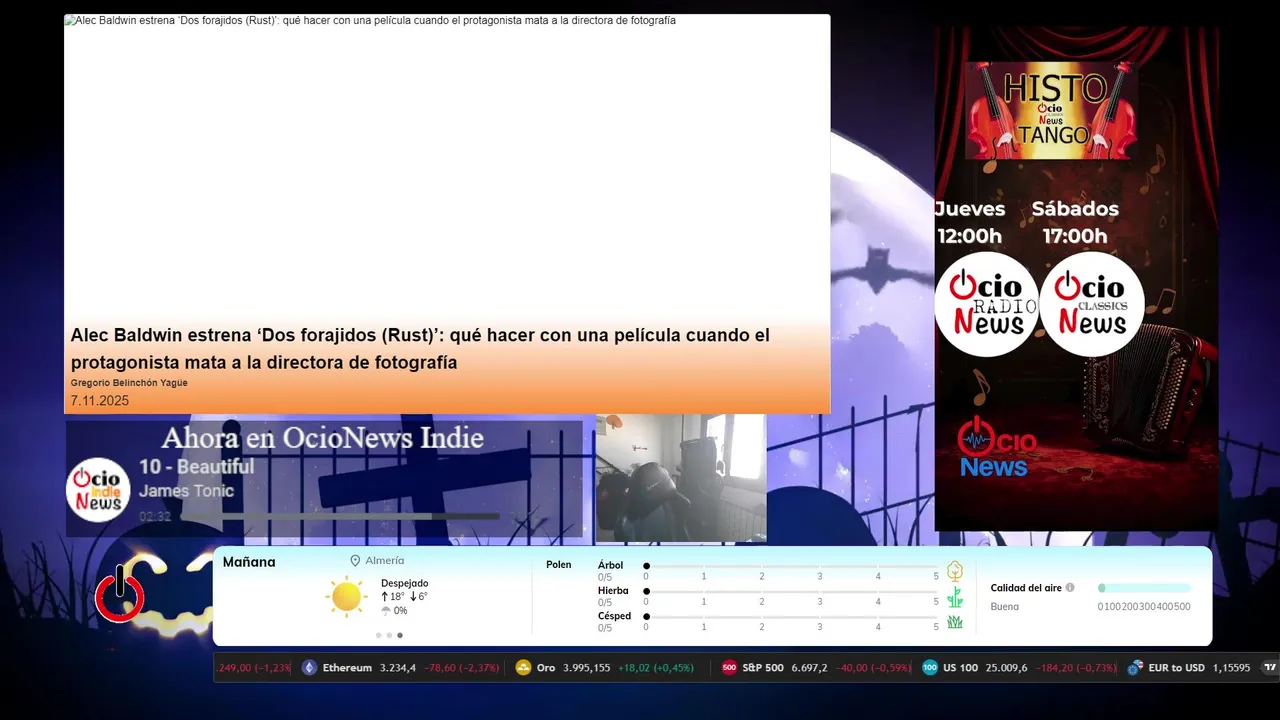Click the US 100 ticker label

click(x=960, y=668)
